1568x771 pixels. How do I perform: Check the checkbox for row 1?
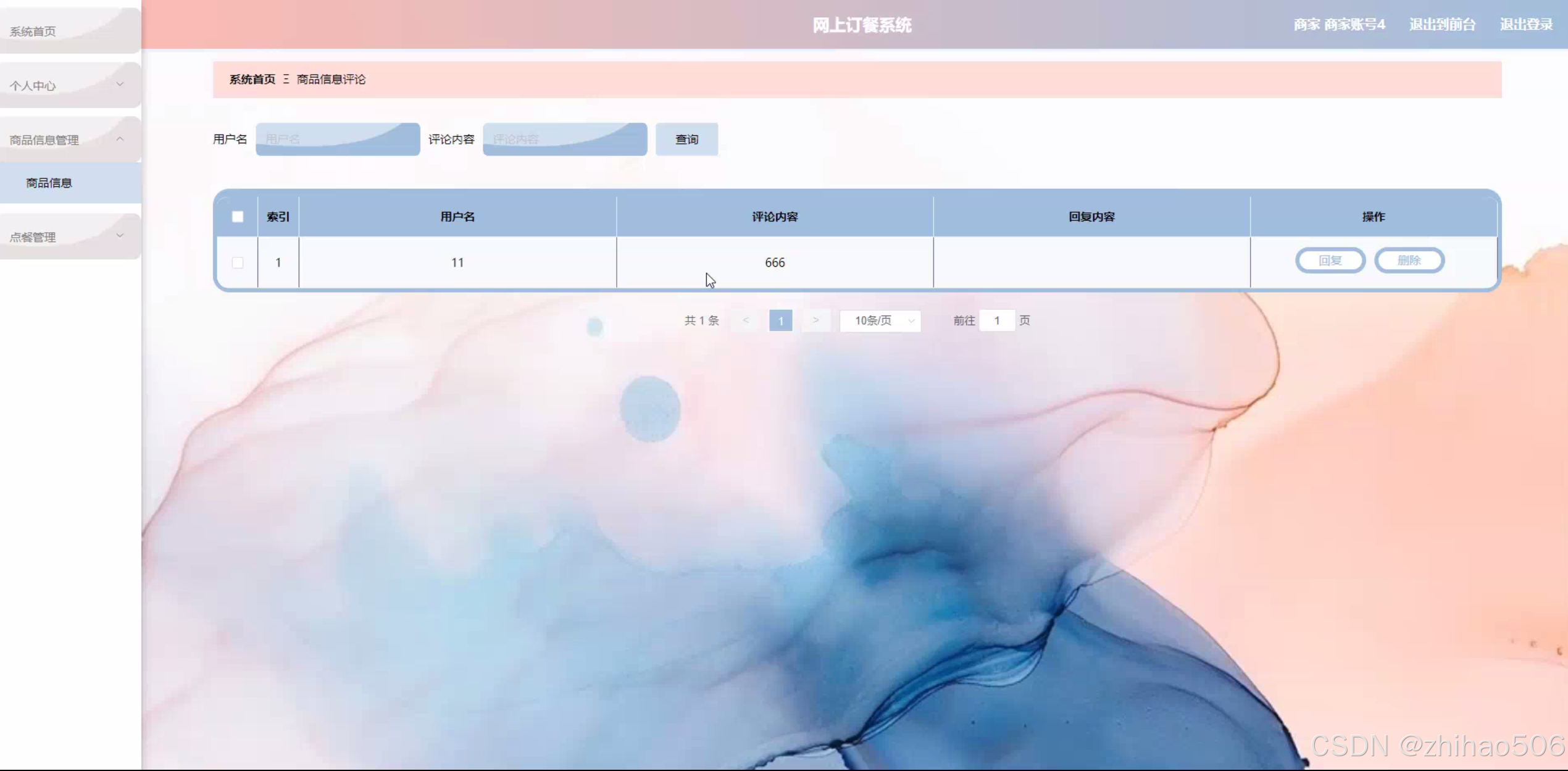pyautogui.click(x=238, y=262)
